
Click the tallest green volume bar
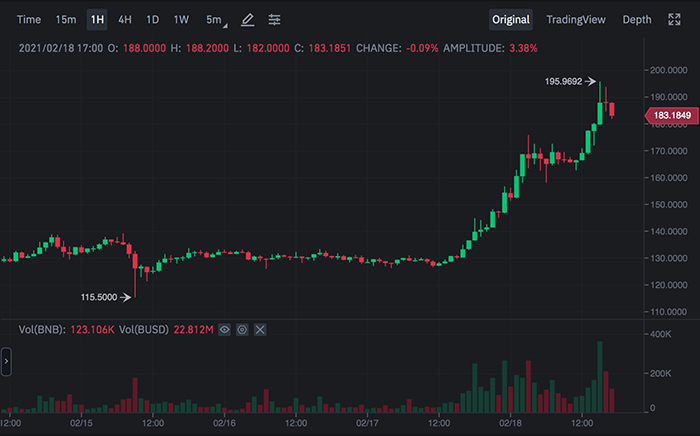tap(600, 377)
